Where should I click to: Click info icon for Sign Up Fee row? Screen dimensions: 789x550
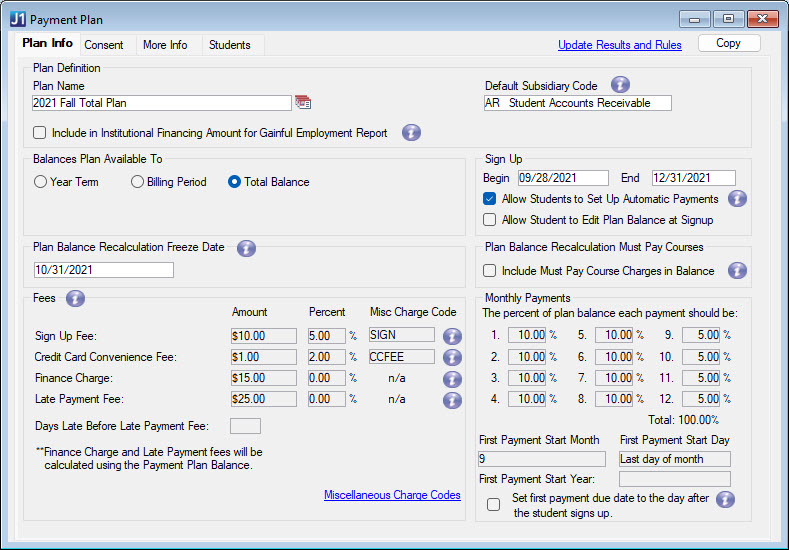pyautogui.click(x=452, y=336)
